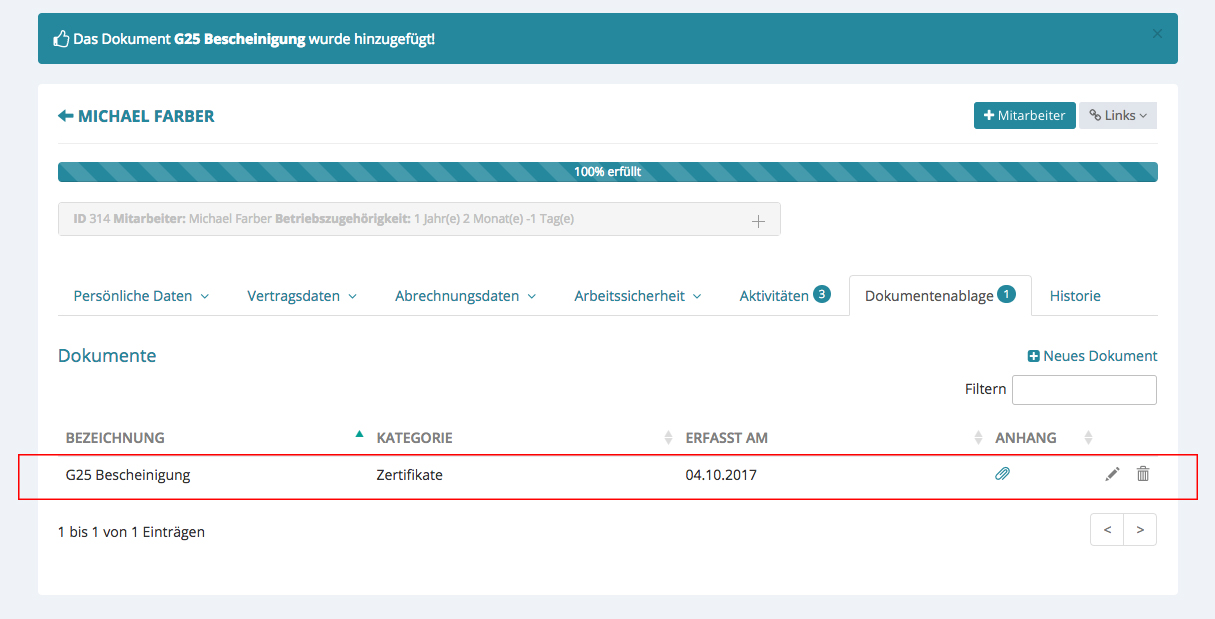1215x619 pixels.
Task: Delete G25 Bescheinigung using trash icon
Action: point(1143,474)
